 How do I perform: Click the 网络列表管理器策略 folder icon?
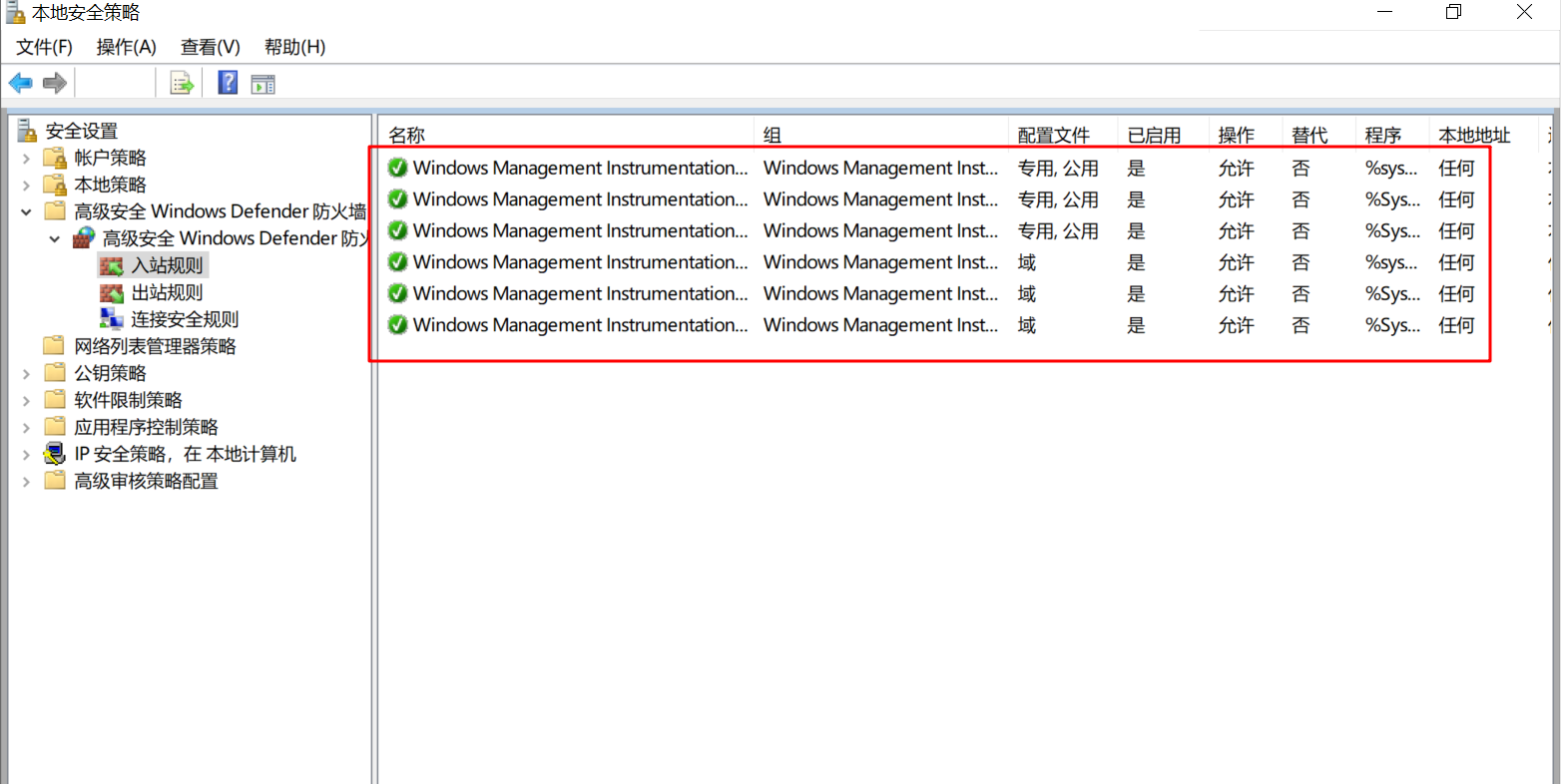(55, 346)
